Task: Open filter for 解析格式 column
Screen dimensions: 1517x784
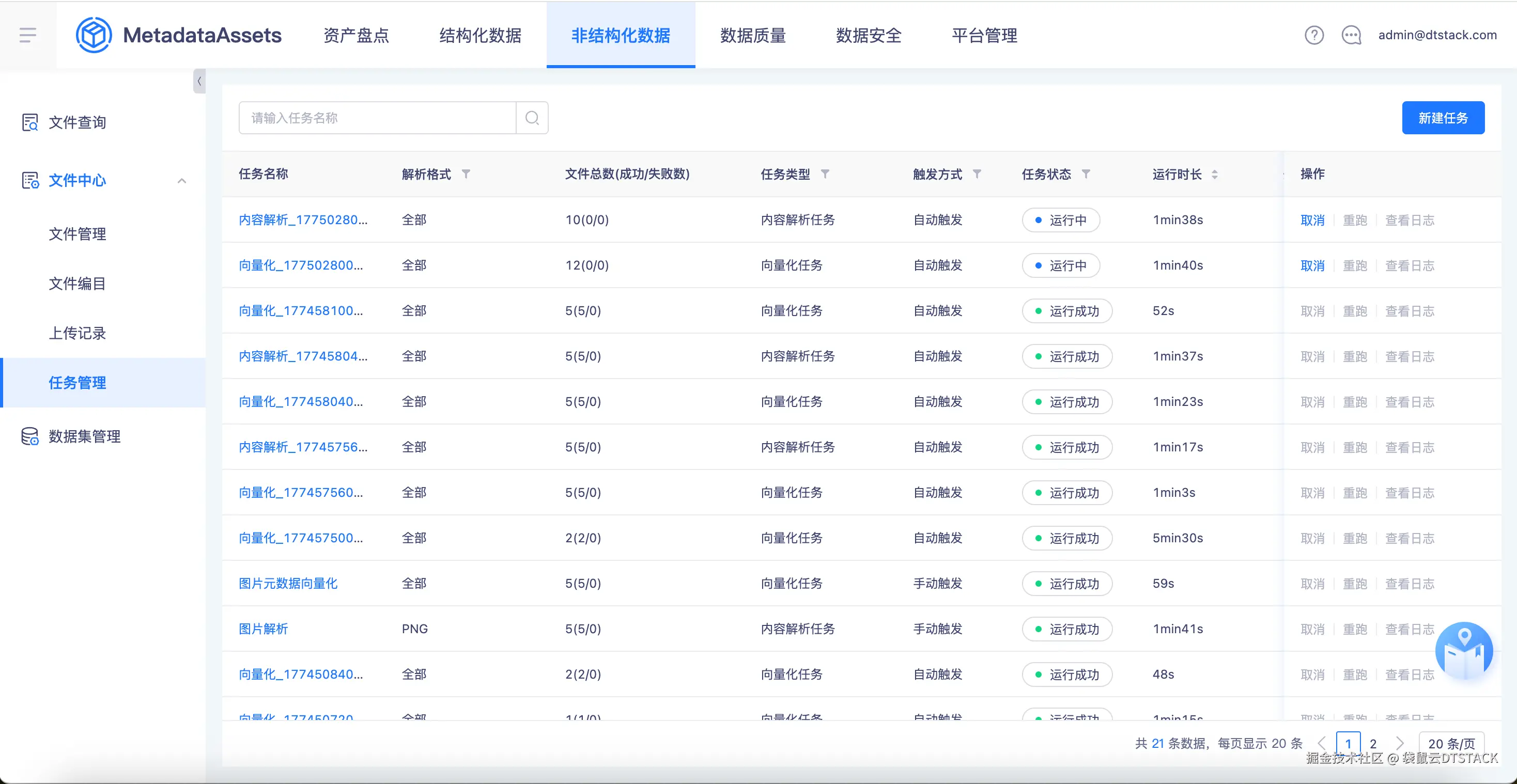Action: (466, 174)
